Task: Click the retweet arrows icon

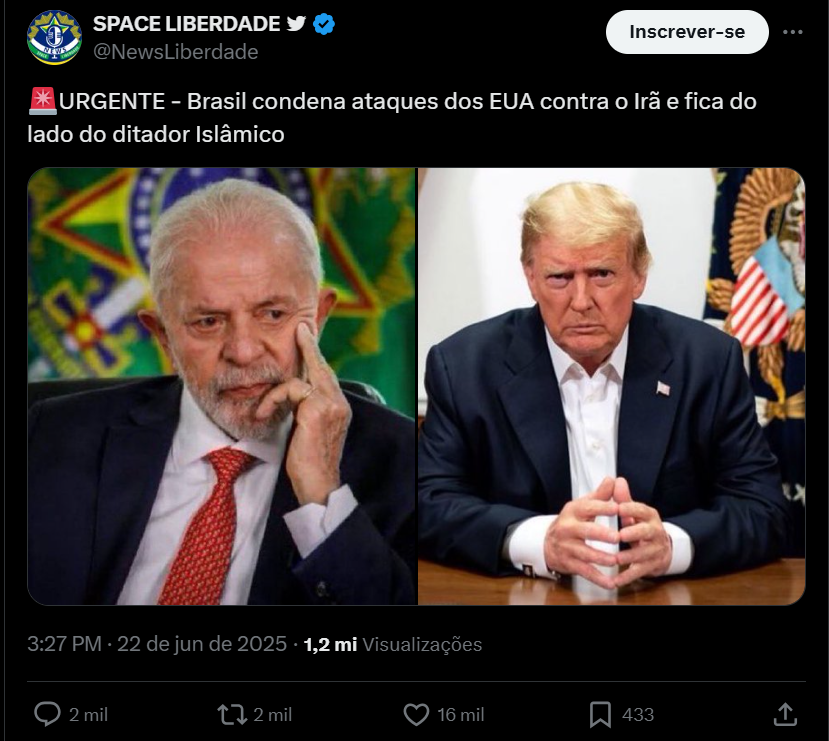Action: tap(232, 715)
